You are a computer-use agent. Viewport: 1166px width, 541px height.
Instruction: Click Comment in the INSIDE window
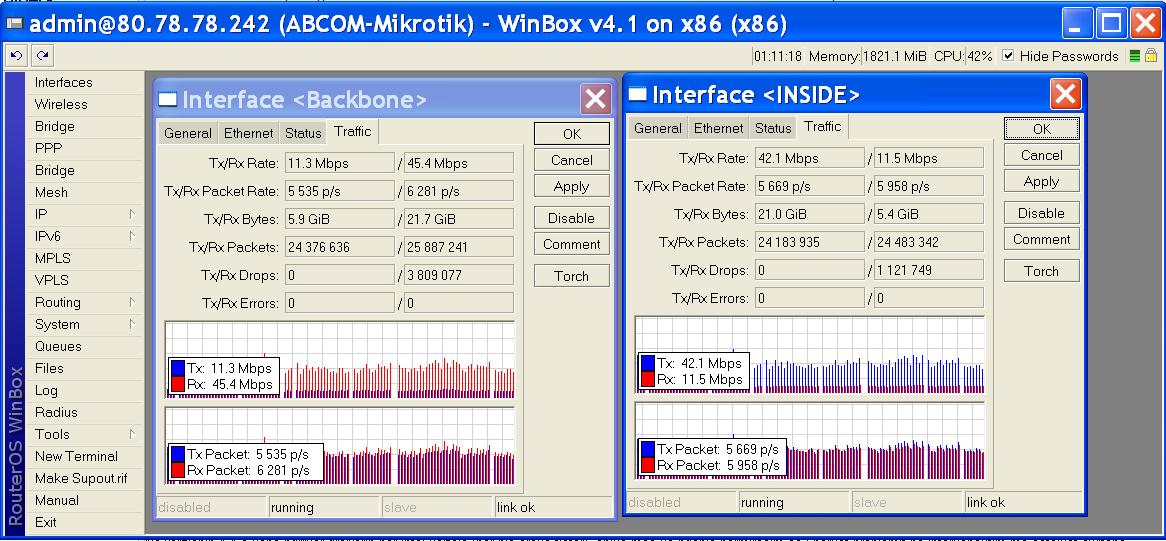(1041, 239)
